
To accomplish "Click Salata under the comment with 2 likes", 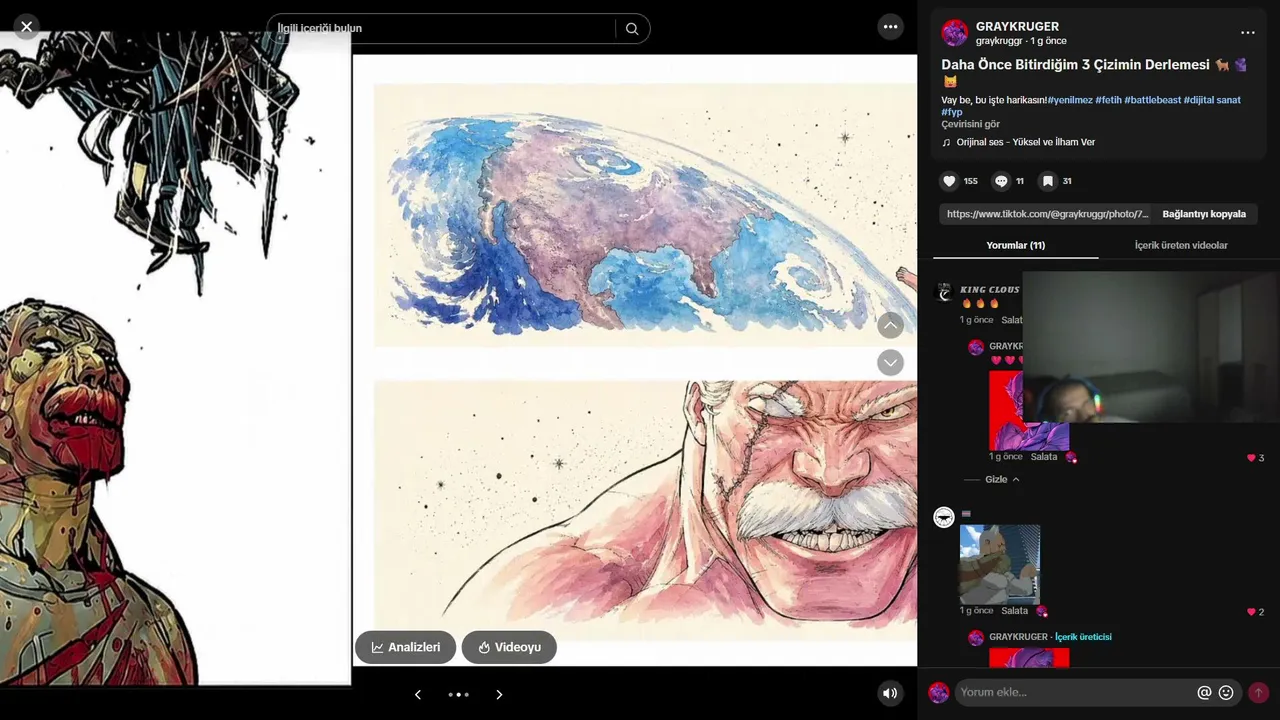I will [x=1014, y=611].
